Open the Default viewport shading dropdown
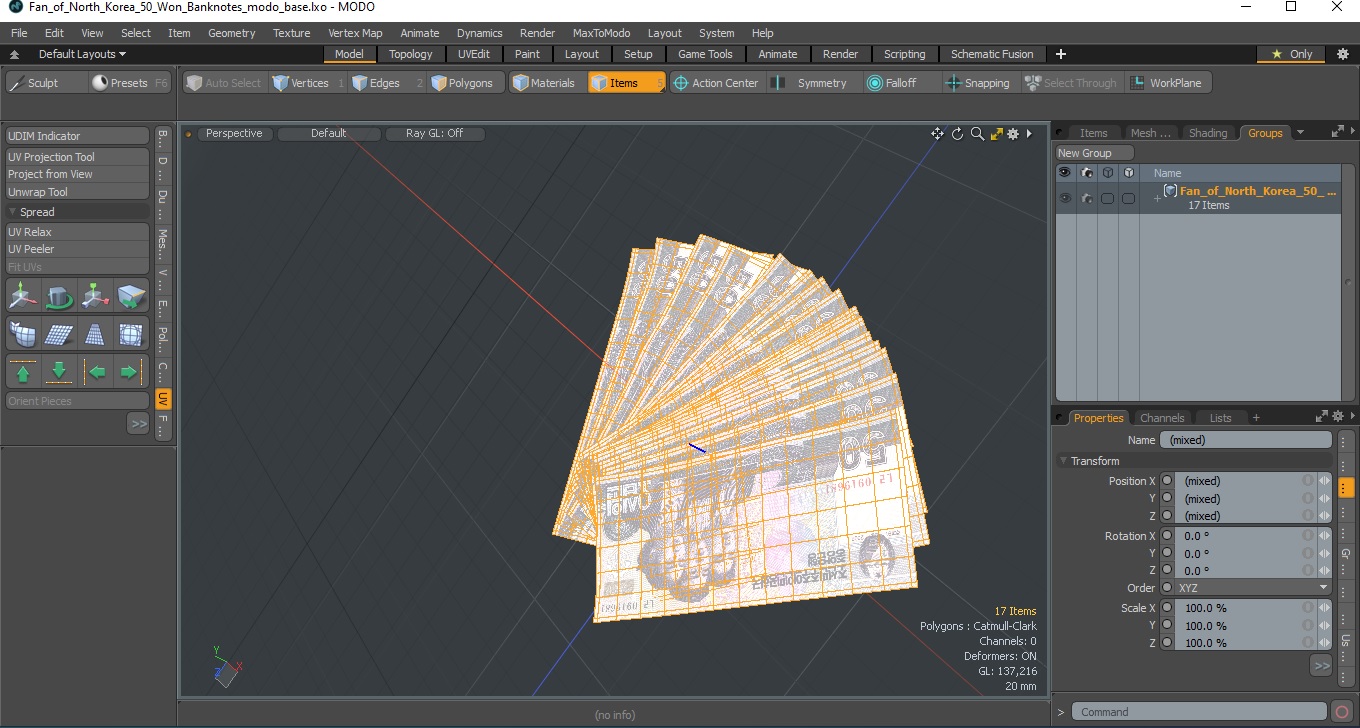This screenshot has height=728, width=1360. click(329, 133)
